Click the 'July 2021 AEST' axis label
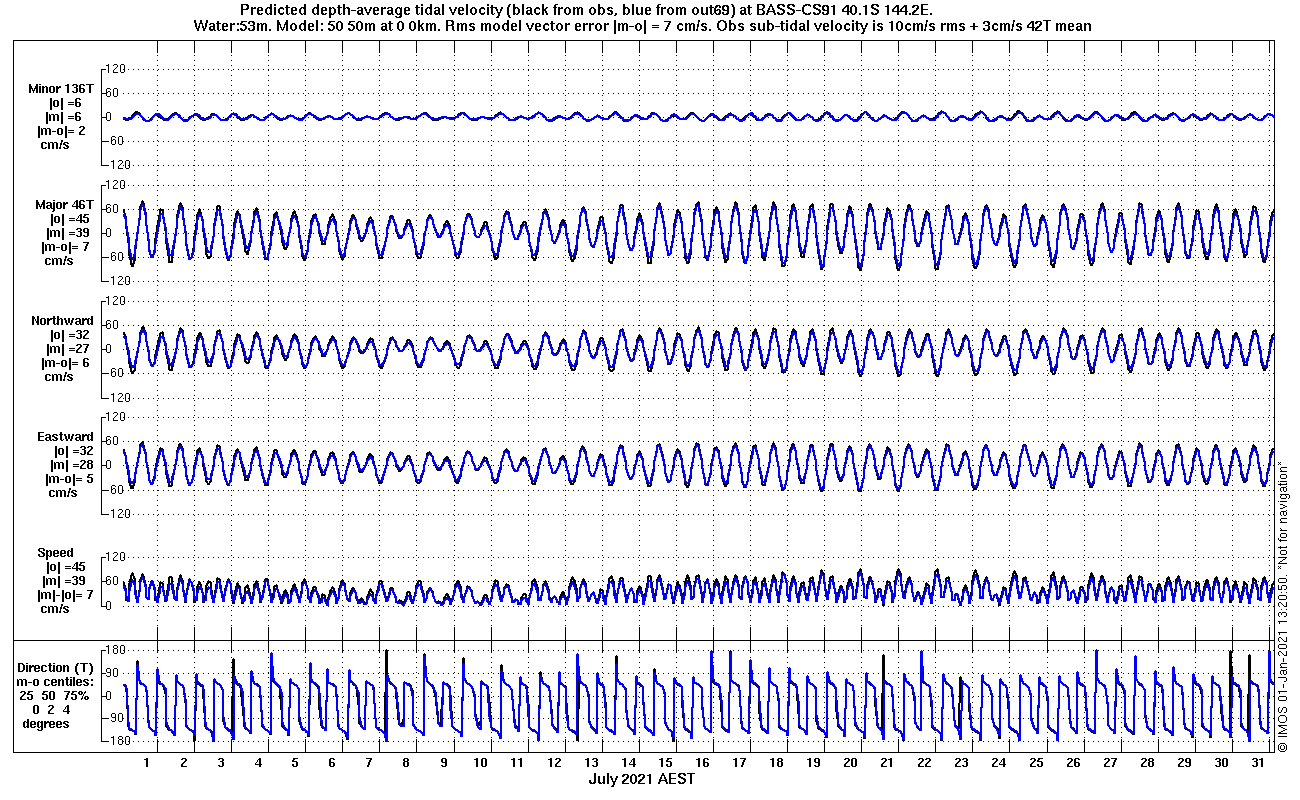 pyautogui.click(x=641, y=779)
